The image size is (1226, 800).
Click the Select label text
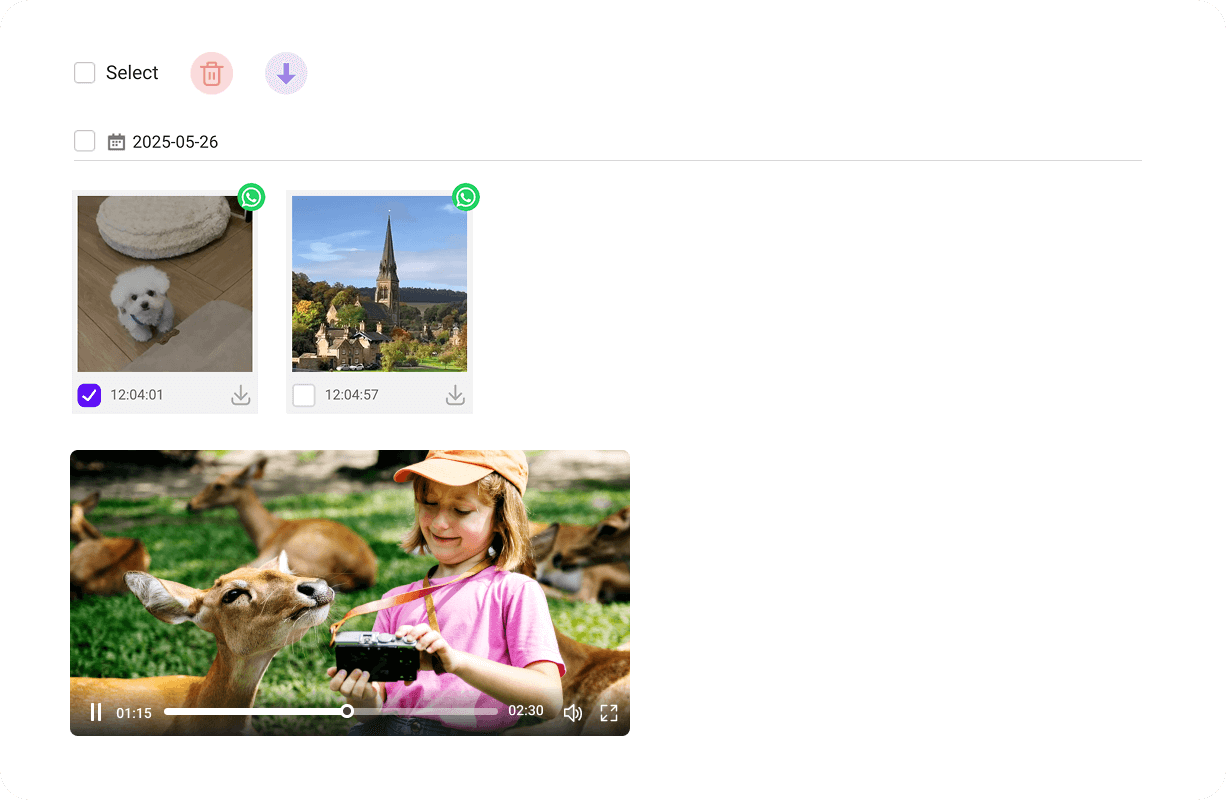click(x=132, y=73)
